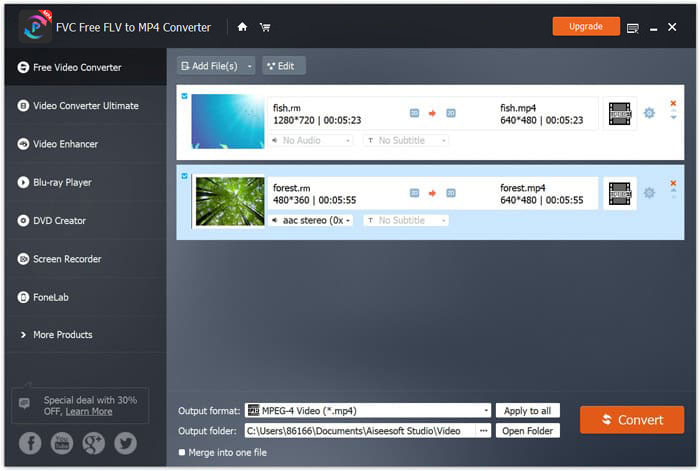The width and height of the screenshot is (700, 471).
Task: Expand the Add File(s) dropdown arrow
Action: click(x=250, y=67)
